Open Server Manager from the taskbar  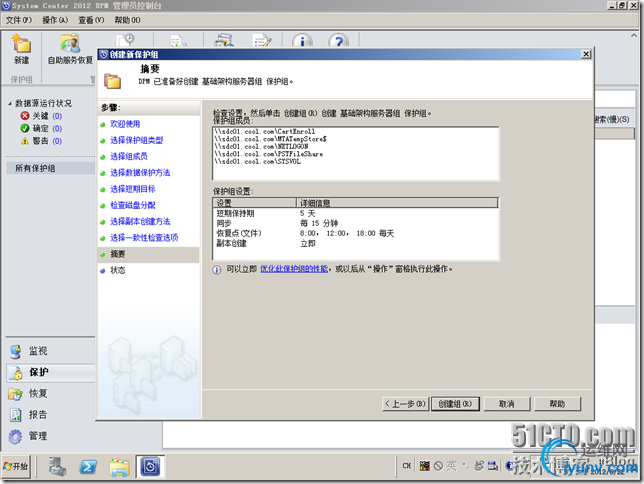click(57, 467)
